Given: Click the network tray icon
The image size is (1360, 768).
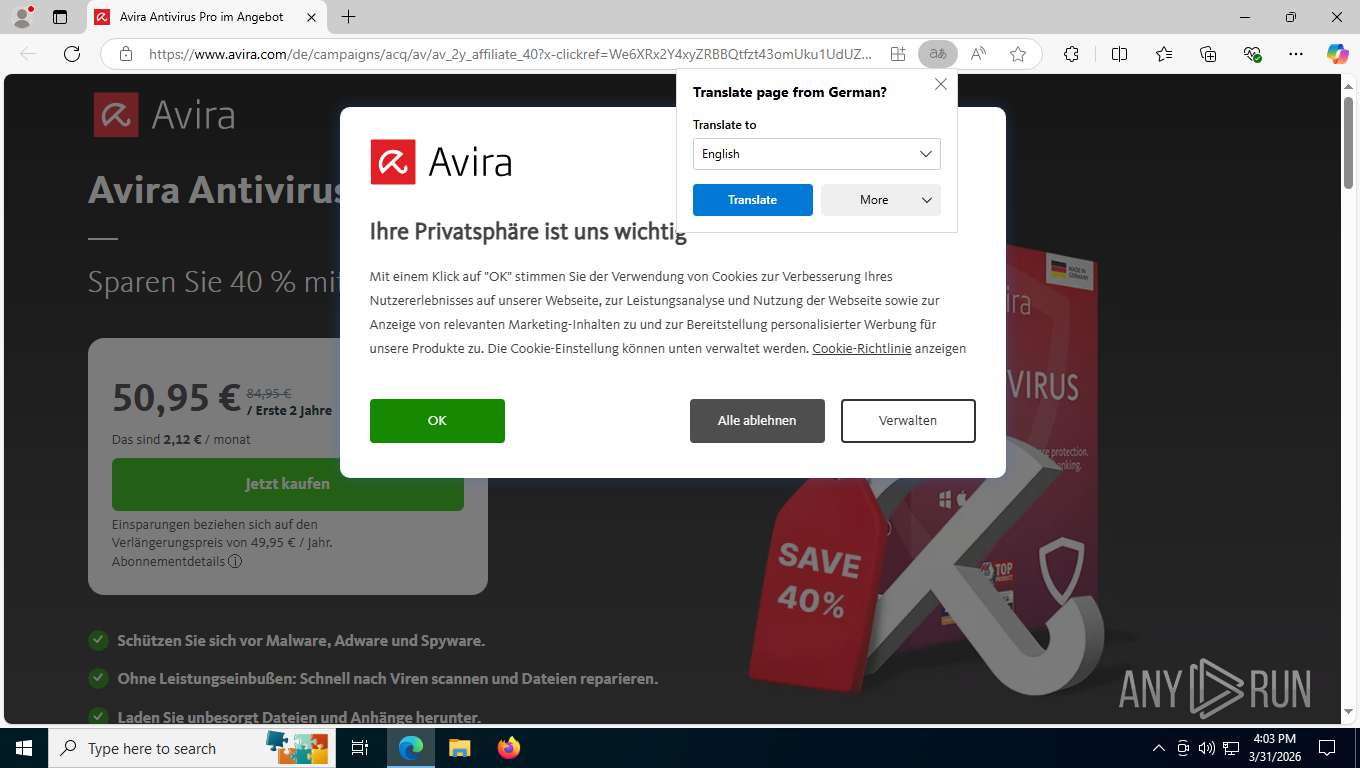Looking at the screenshot, I should click(1231, 748).
